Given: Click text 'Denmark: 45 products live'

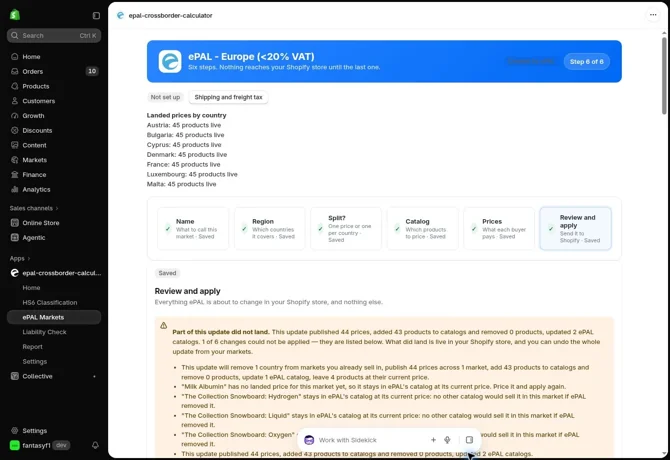Looking at the screenshot, I should pyautogui.click(x=187, y=155).
